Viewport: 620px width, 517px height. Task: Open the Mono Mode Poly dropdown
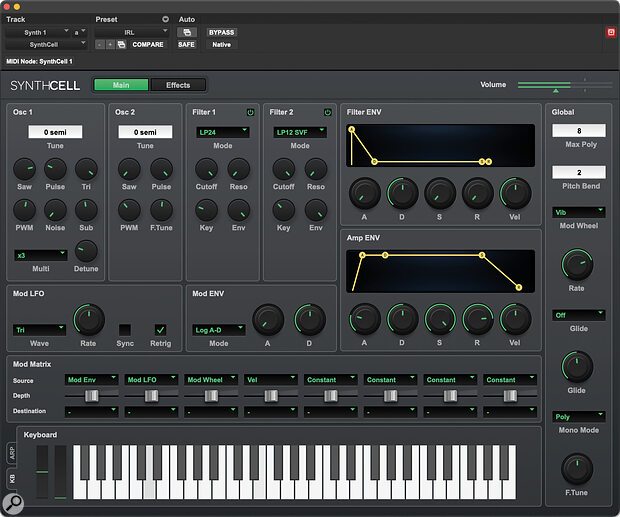pos(578,417)
